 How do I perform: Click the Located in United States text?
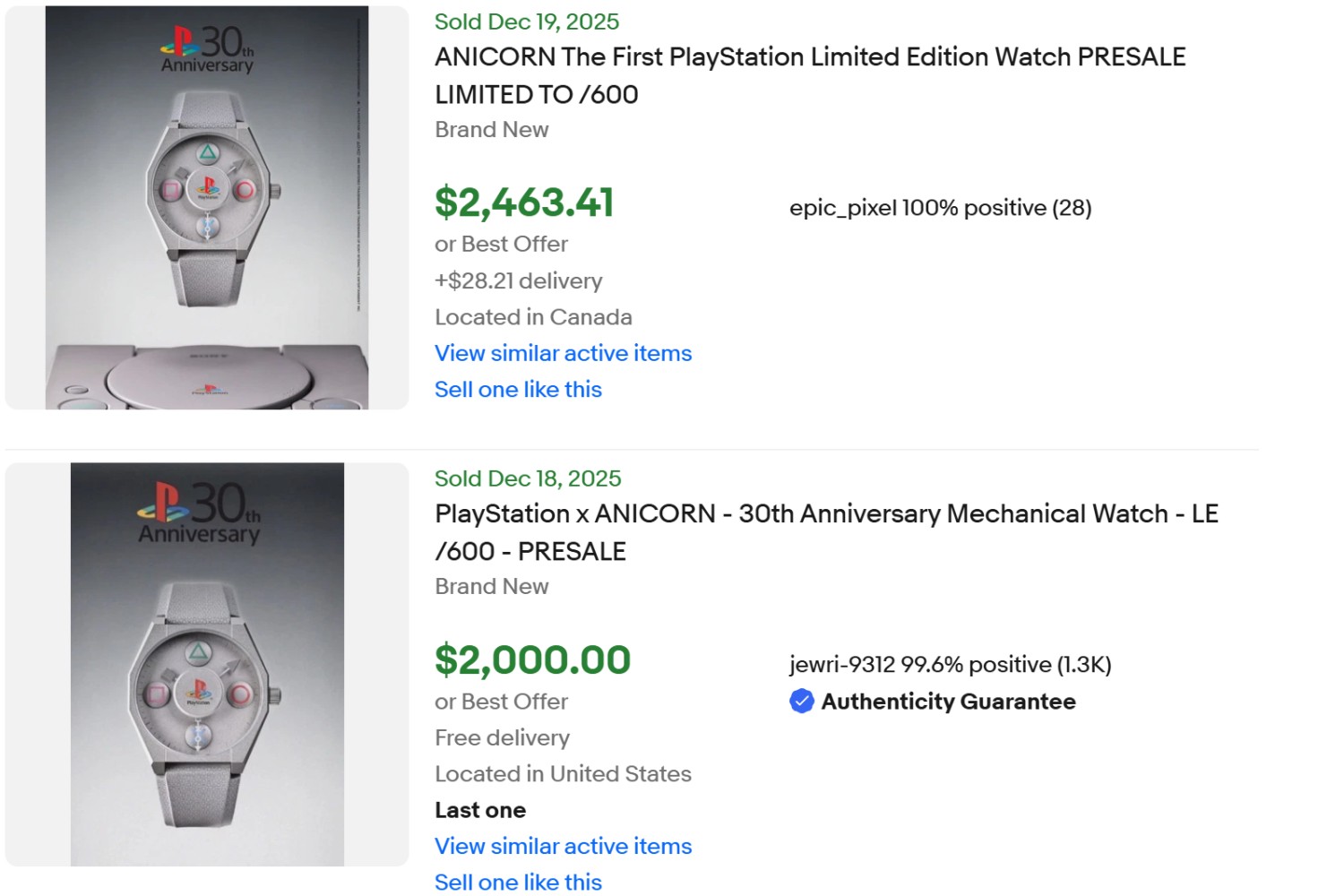pos(563,773)
